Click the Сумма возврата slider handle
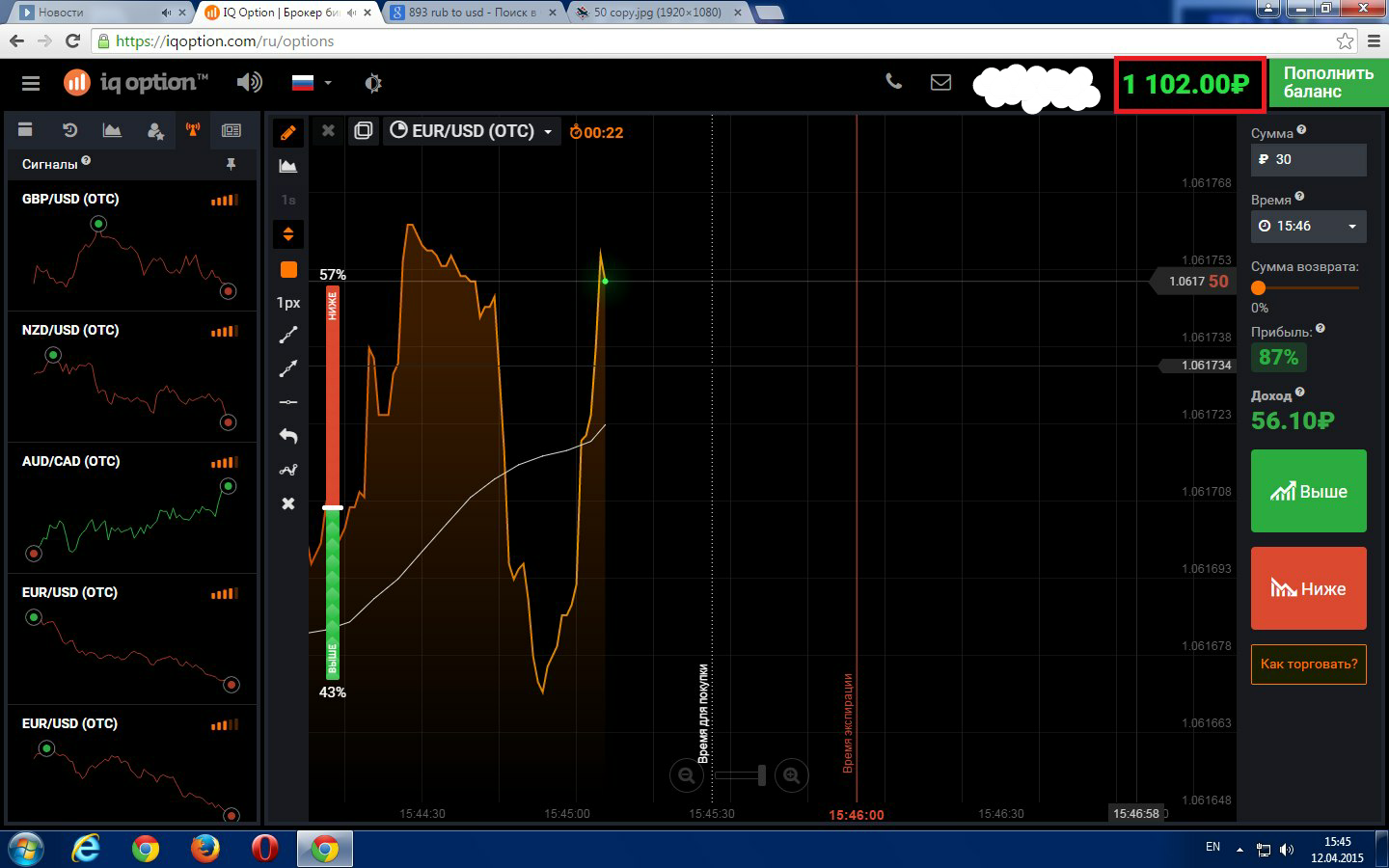 click(x=1258, y=287)
